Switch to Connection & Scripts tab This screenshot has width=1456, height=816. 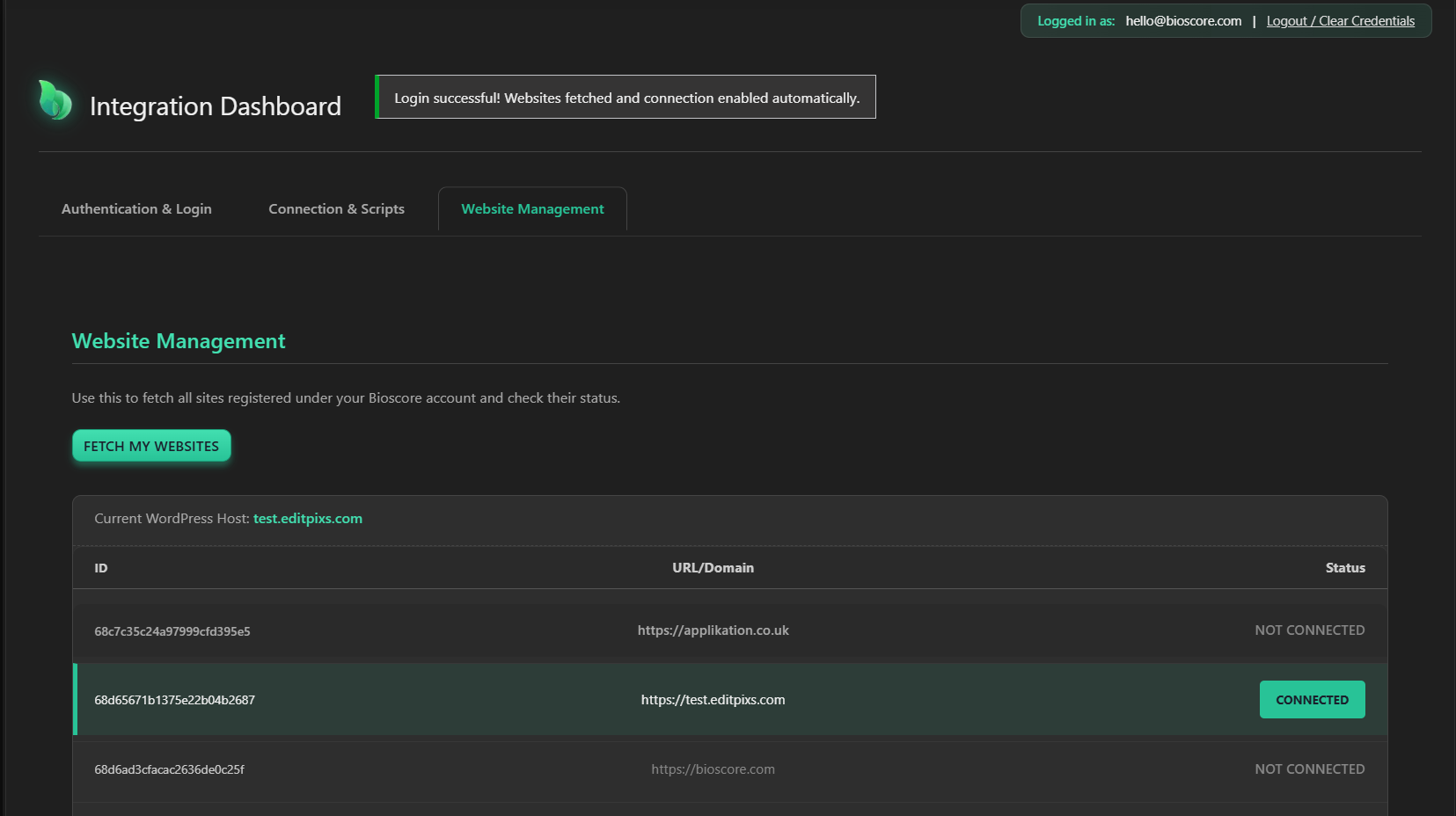336,209
